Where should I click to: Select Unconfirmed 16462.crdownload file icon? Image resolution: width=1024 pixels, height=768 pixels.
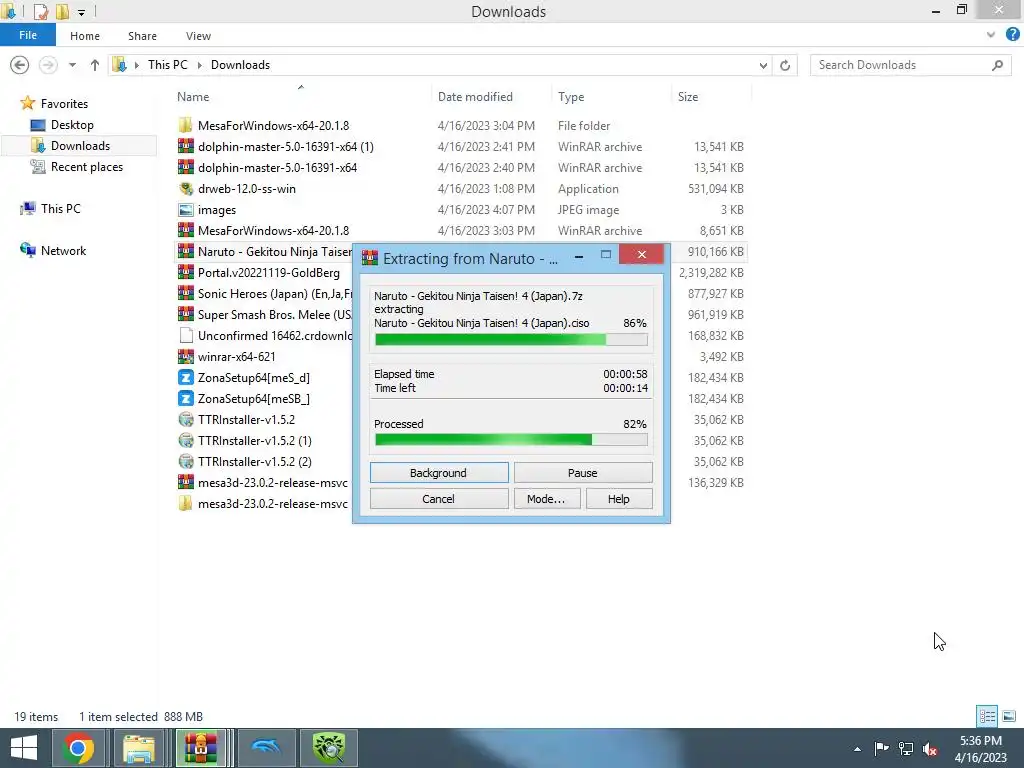185,336
